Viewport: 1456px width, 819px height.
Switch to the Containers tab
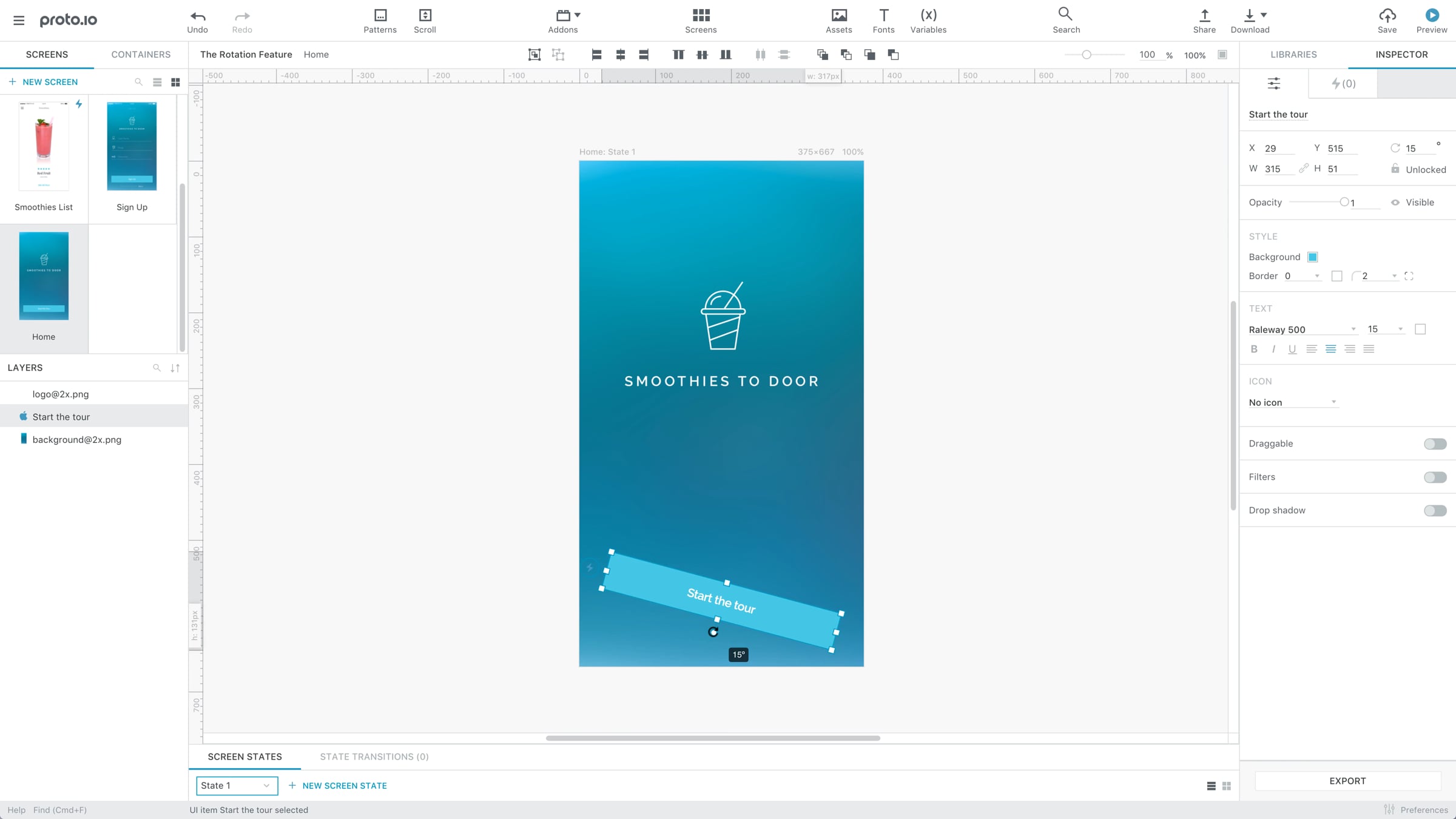[x=141, y=55]
